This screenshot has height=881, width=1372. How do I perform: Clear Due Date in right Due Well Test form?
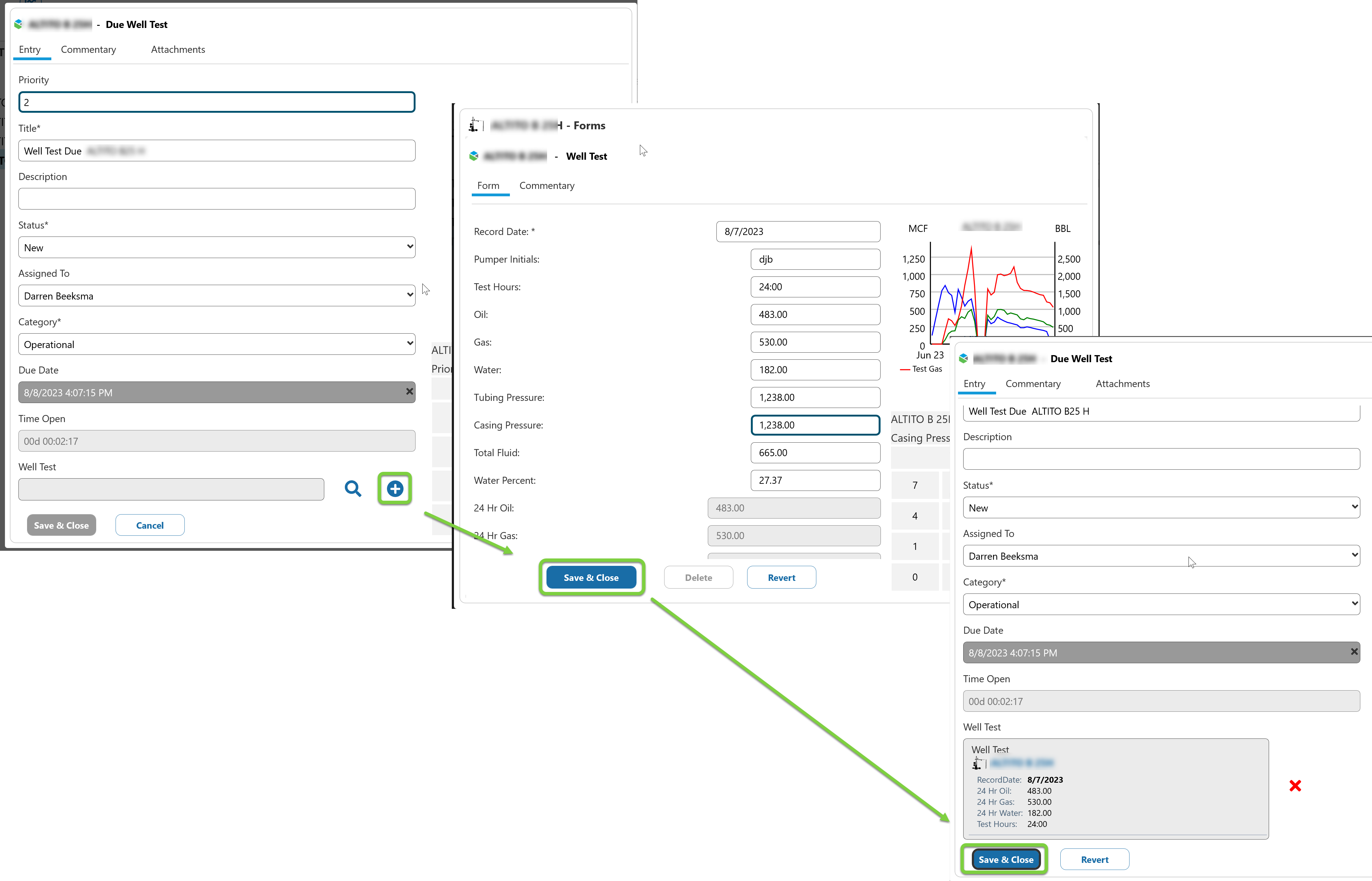pos(1354,652)
